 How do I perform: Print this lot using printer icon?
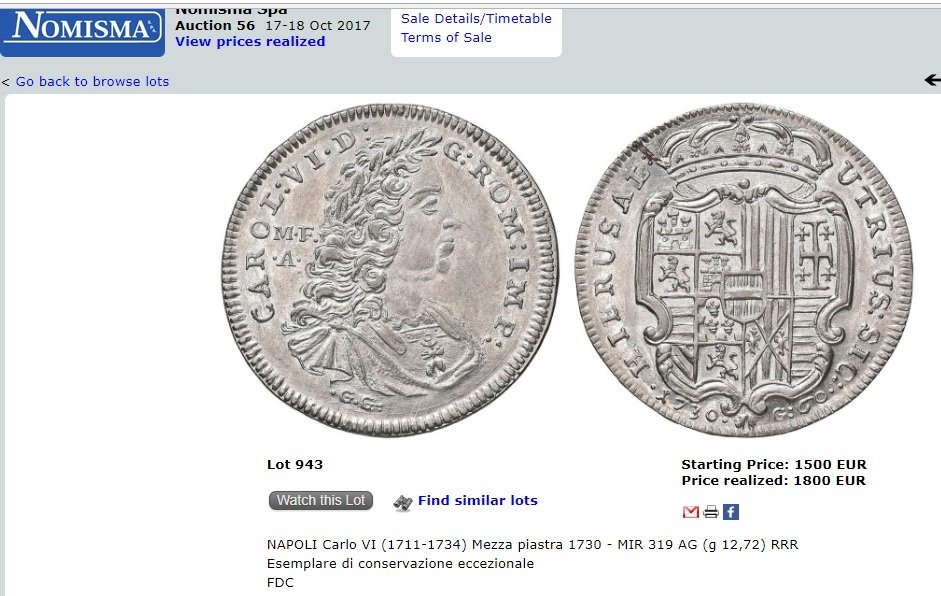(711, 511)
